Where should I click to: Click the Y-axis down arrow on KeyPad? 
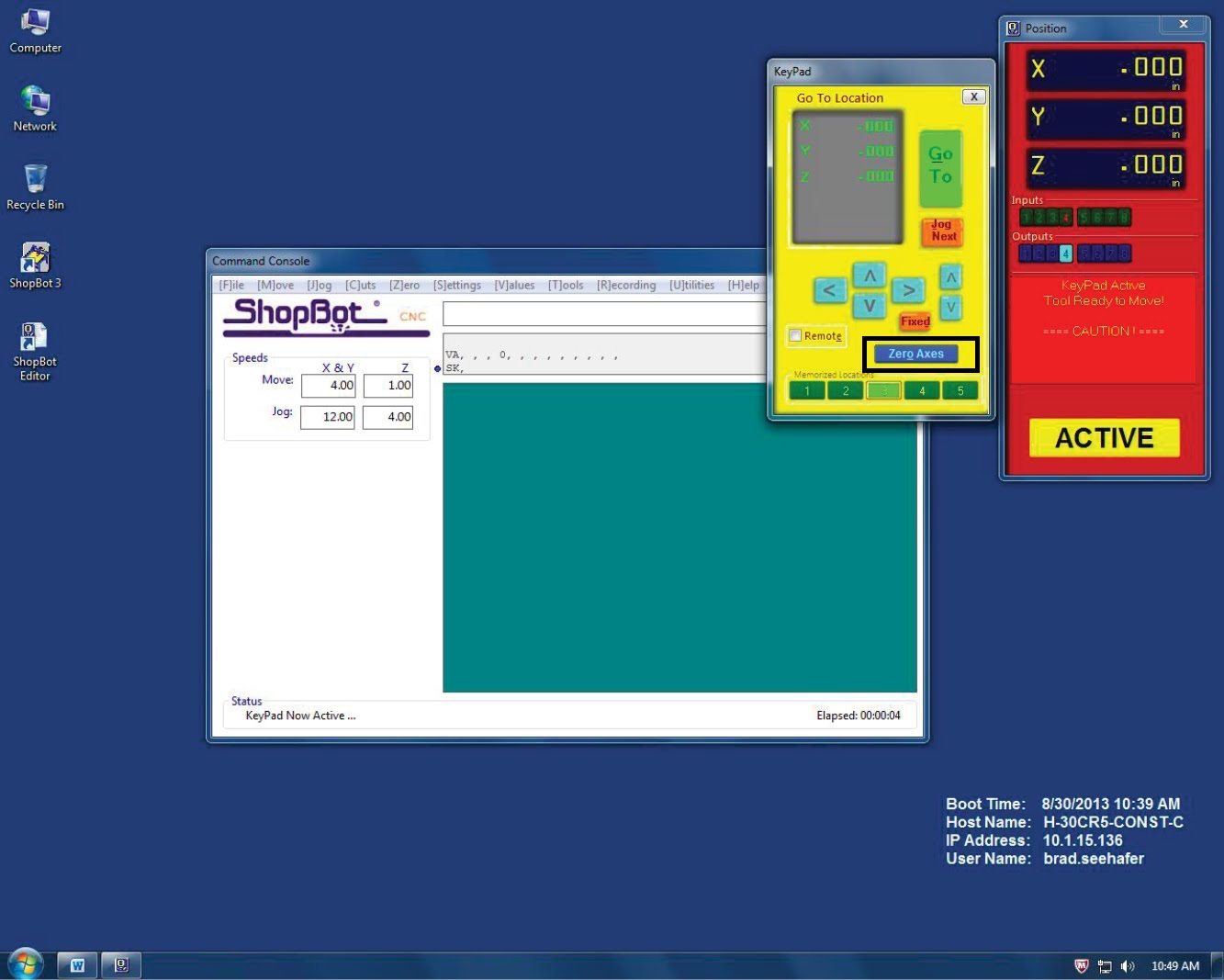pos(869,306)
